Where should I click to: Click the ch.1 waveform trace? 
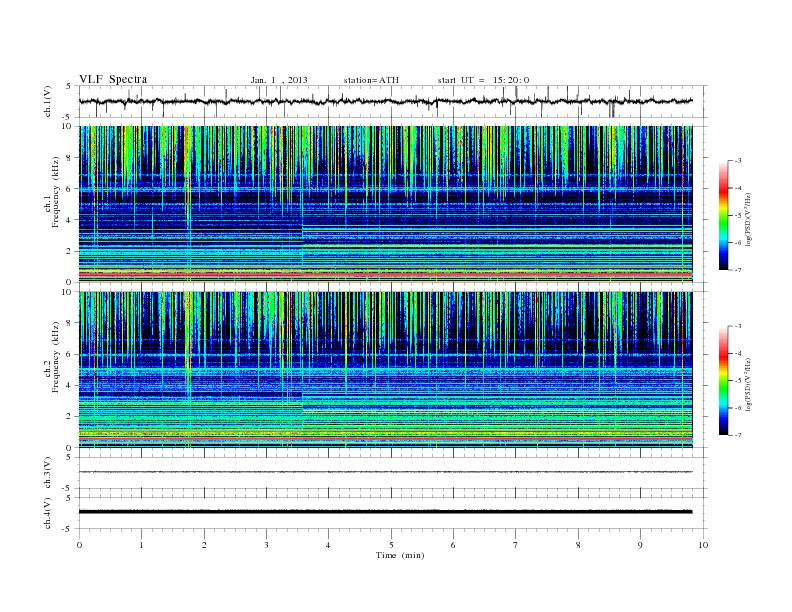(385, 101)
